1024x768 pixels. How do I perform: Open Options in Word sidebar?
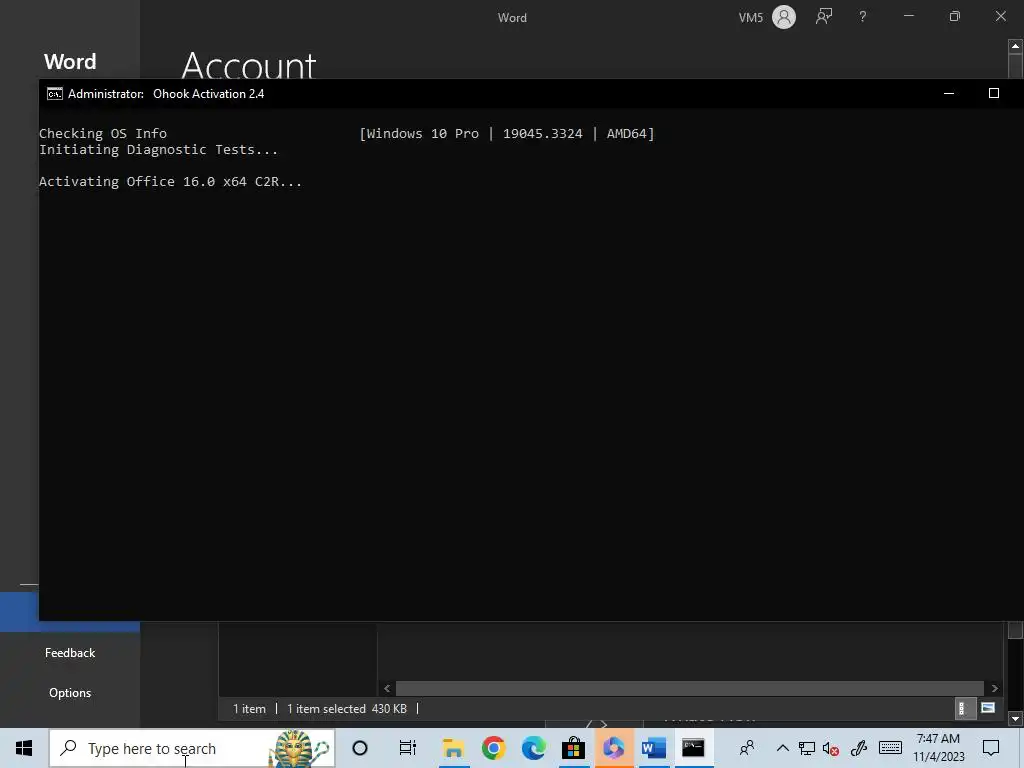[x=70, y=693]
